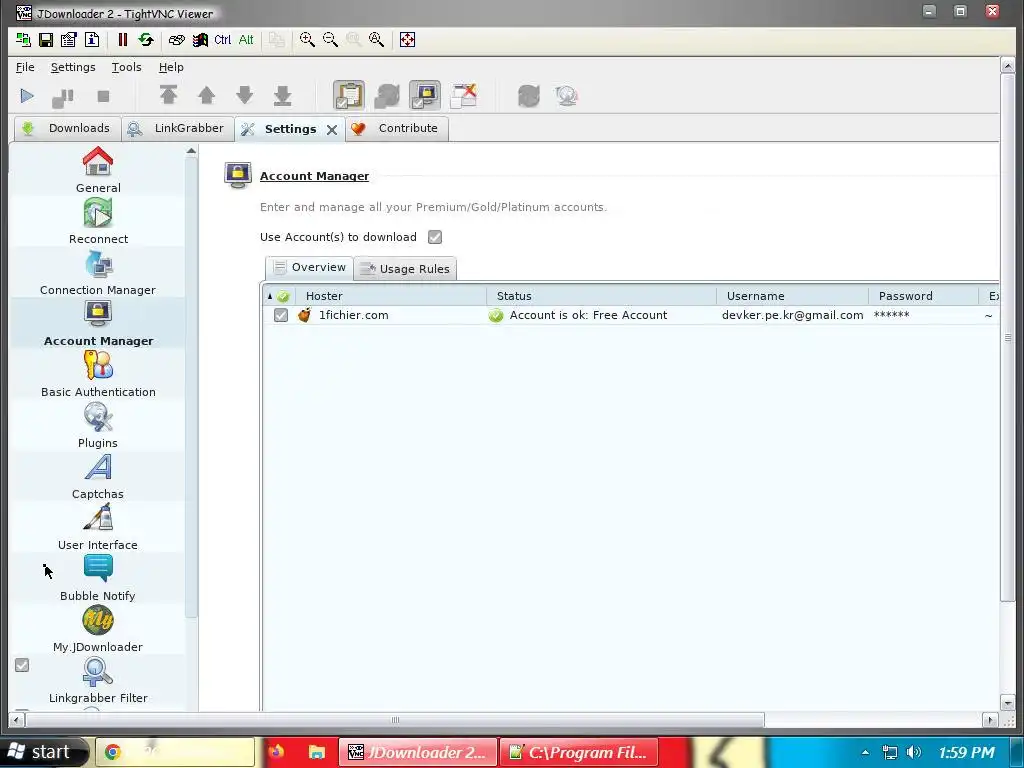Open the Settings menu
This screenshot has width=1024, height=768.
[x=73, y=67]
